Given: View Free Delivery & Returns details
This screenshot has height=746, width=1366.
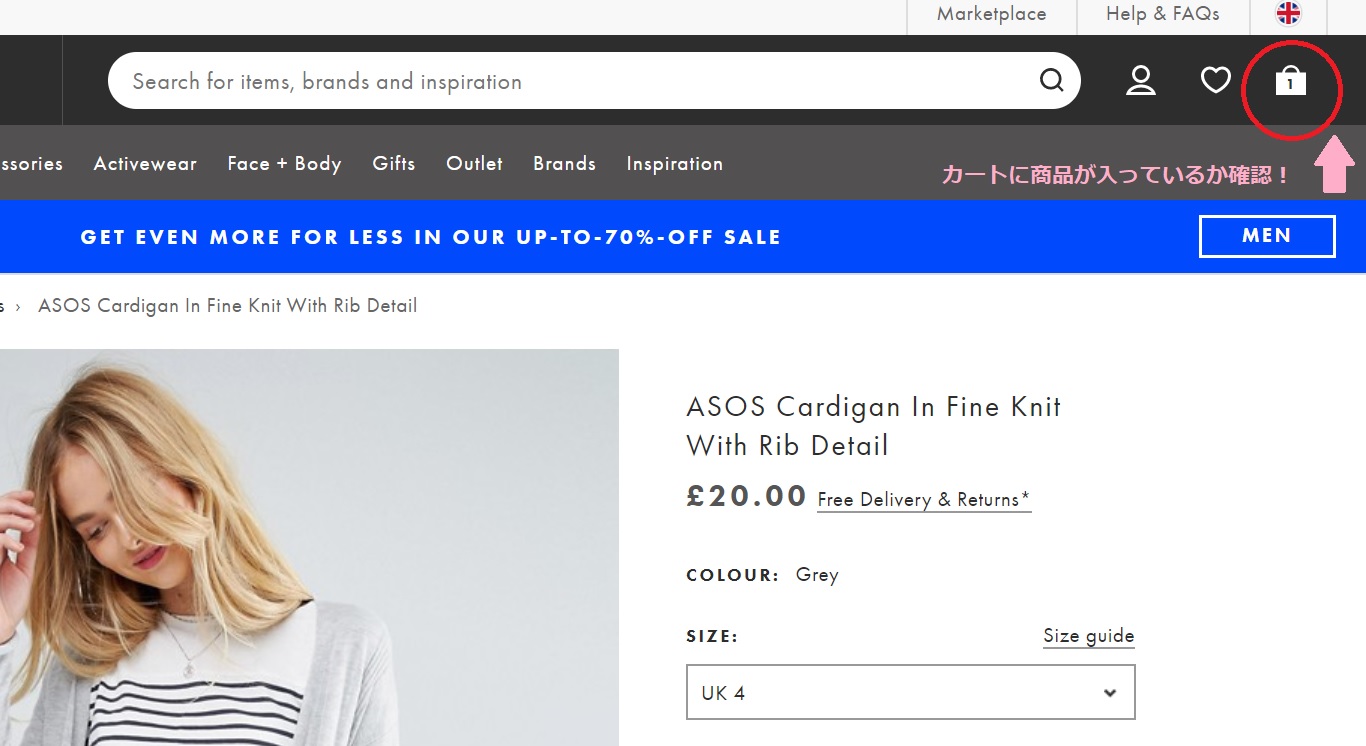Looking at the screenshot, I should coord(923,500).
